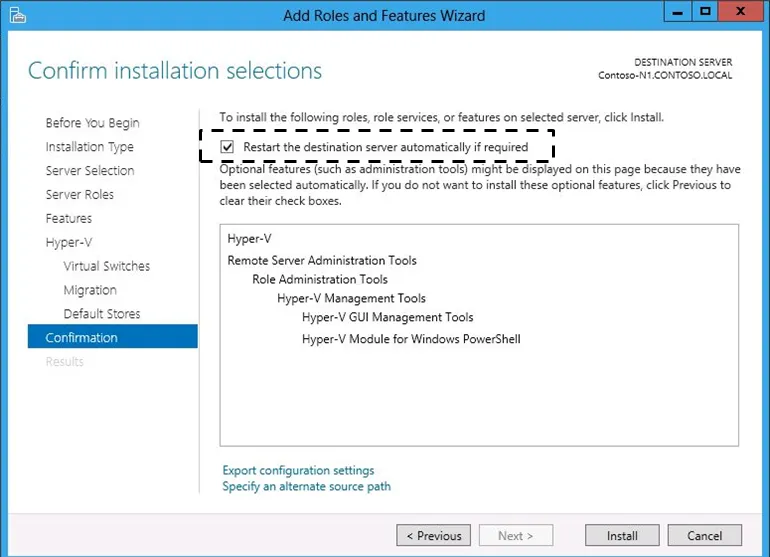Minimize the wizard window
The image size is (770, 557).
tap(678, 11)
